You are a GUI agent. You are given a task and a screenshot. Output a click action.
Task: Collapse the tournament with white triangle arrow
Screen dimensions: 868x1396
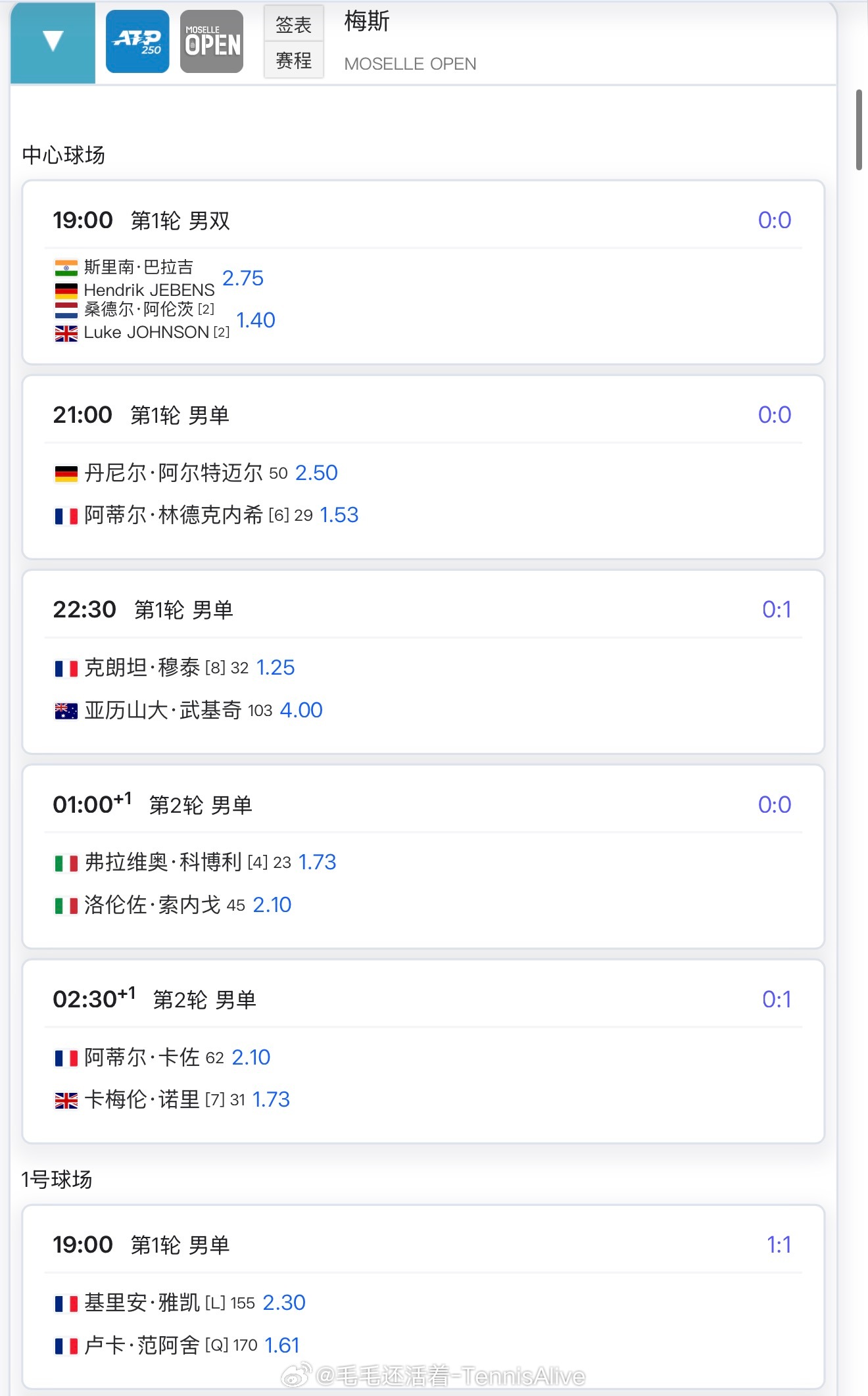point(53,41)
